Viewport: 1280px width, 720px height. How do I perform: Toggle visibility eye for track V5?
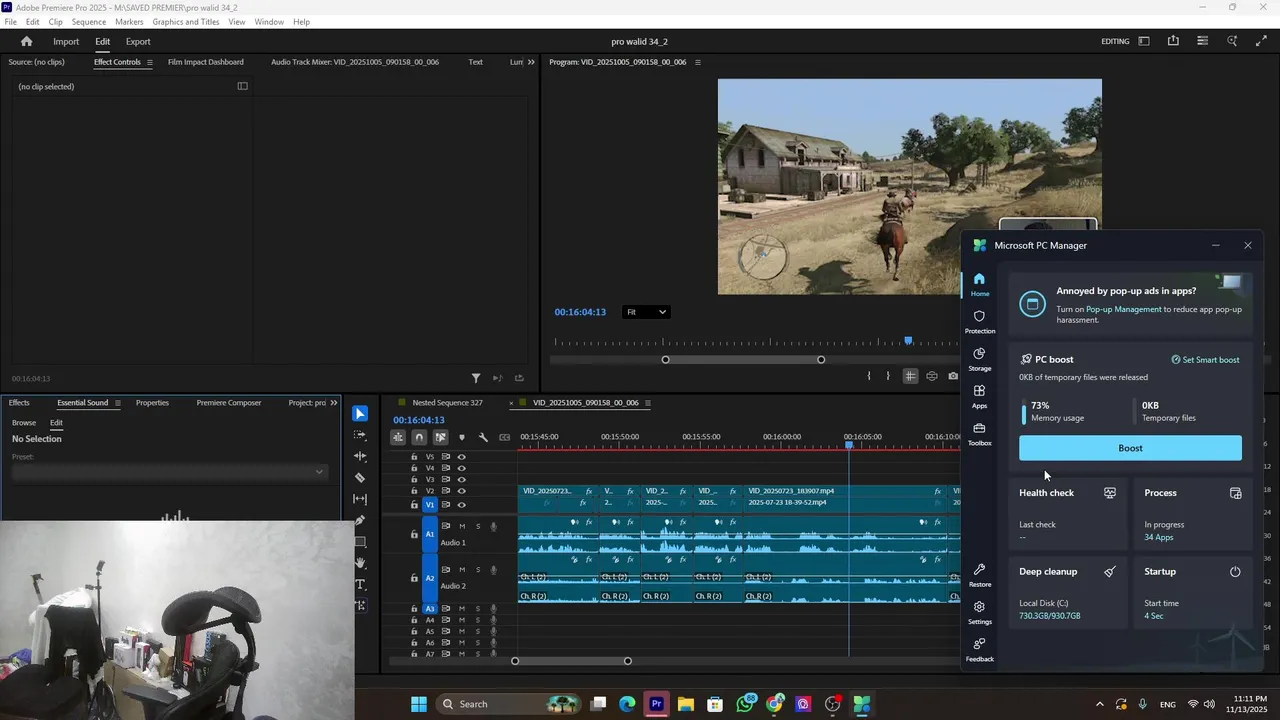click(461, 457)
